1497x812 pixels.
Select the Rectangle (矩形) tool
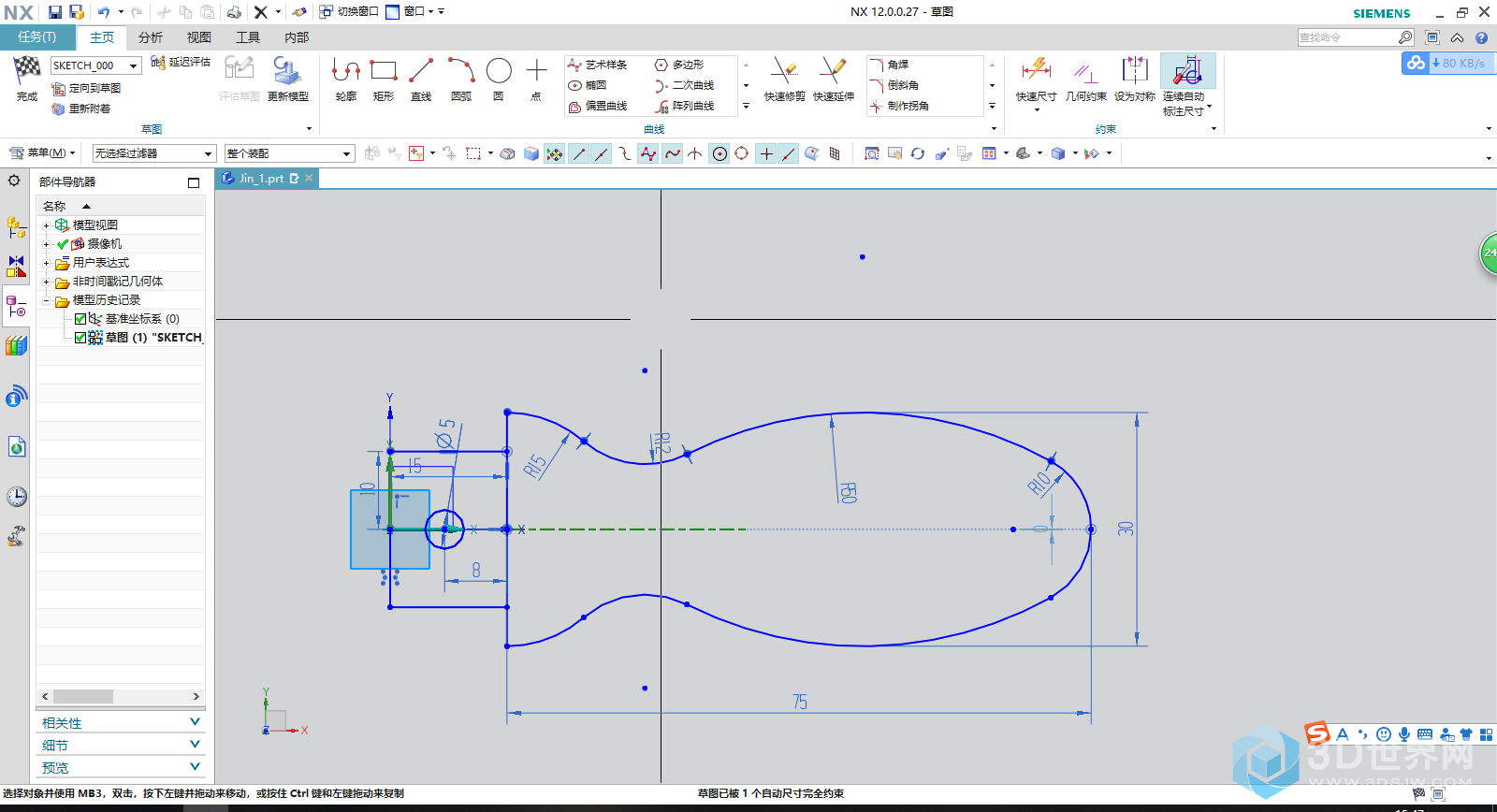(x=384, y=71)
